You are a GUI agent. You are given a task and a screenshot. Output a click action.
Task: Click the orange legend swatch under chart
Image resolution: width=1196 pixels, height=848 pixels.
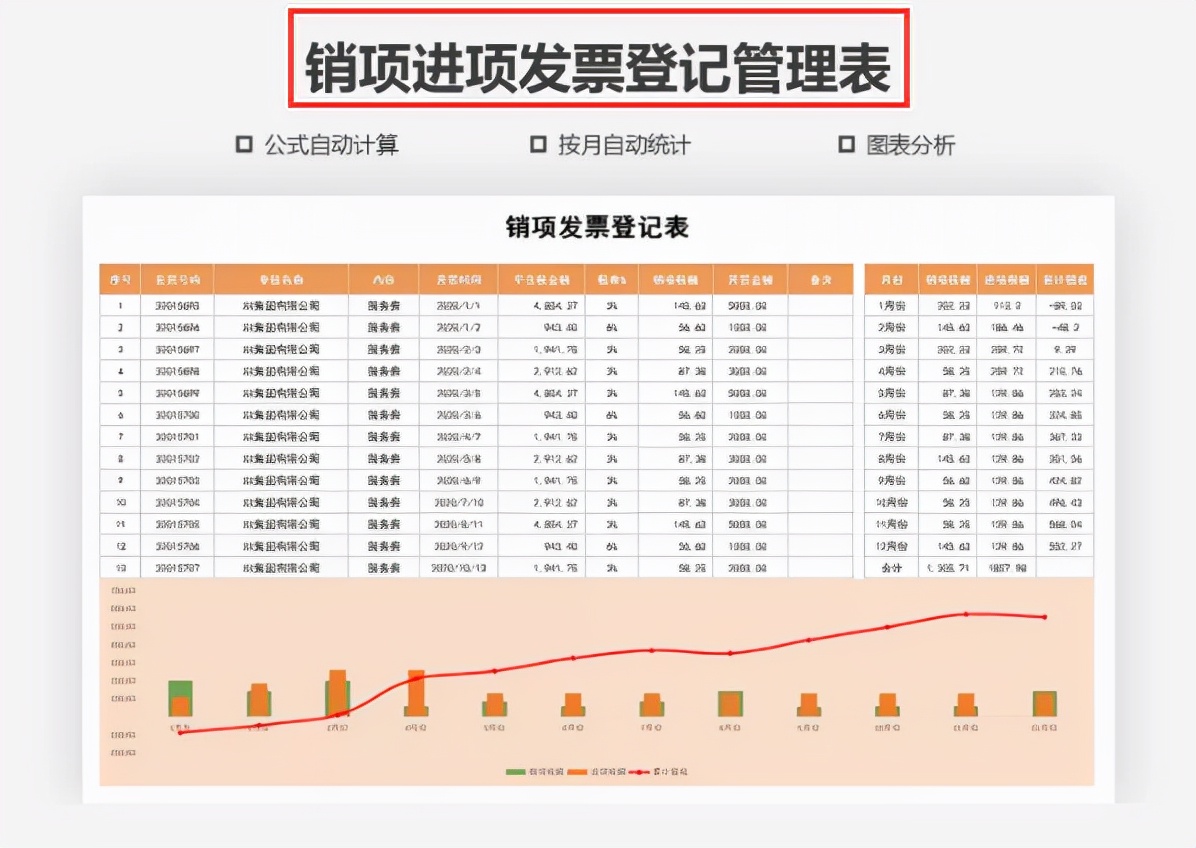577,772
